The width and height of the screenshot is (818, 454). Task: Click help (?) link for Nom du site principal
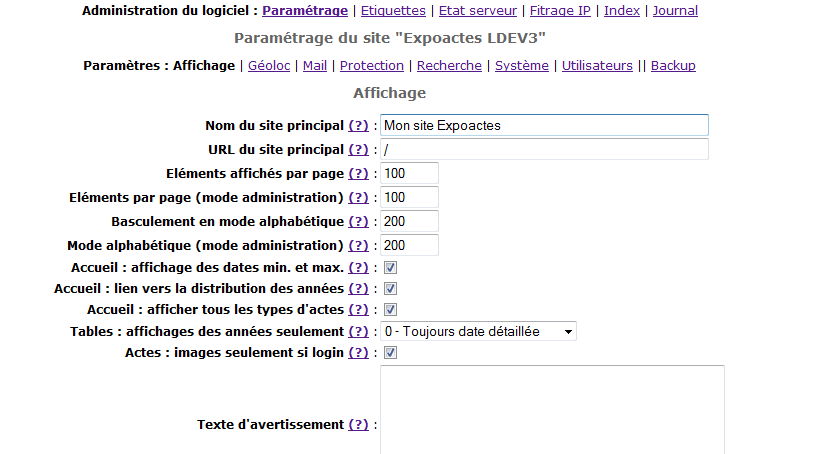coord(358,126)
